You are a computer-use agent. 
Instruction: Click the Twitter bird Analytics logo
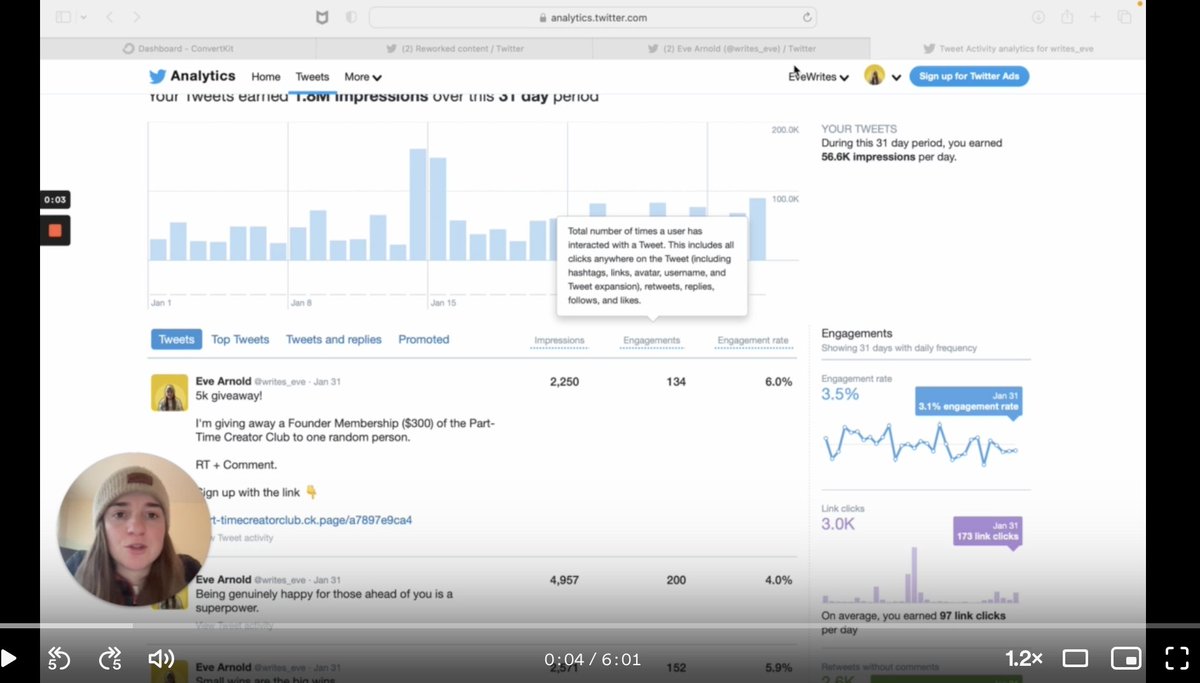192,76
